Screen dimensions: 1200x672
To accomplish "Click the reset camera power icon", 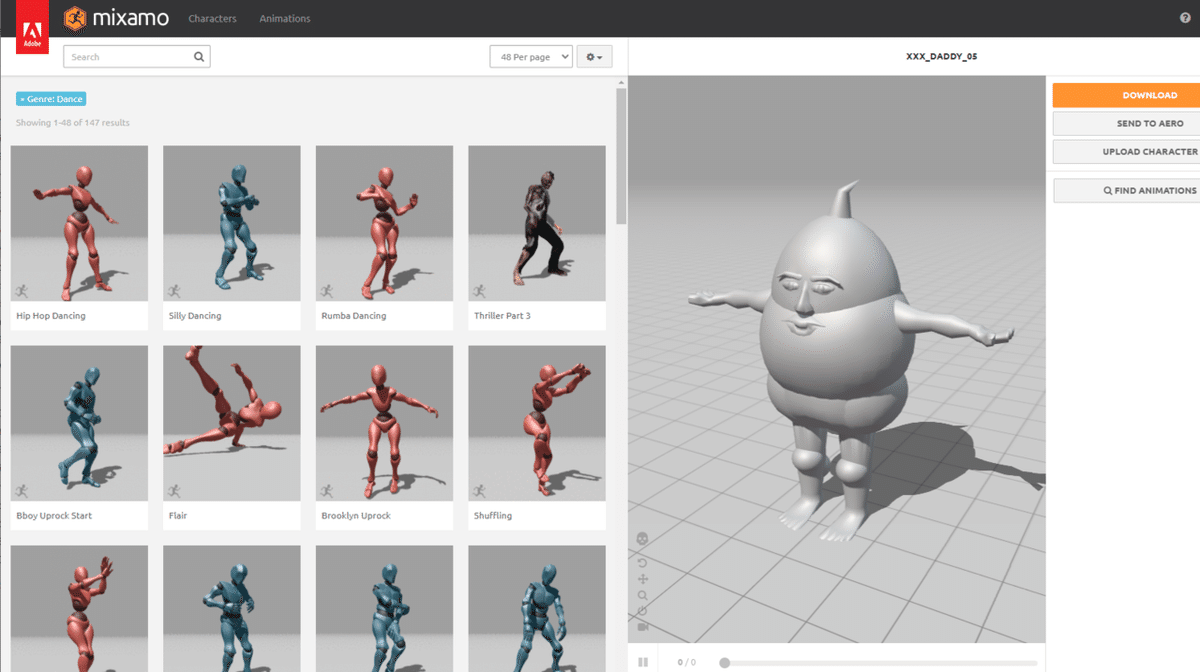I will [x=642, y=611].
